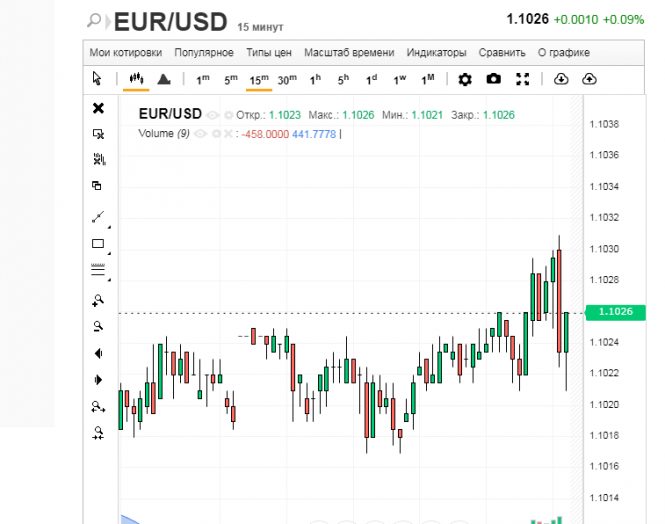Viewport: 665px width, 524px height.
Task: Open the Мои котировки menu
Action: tap(126, 53)
